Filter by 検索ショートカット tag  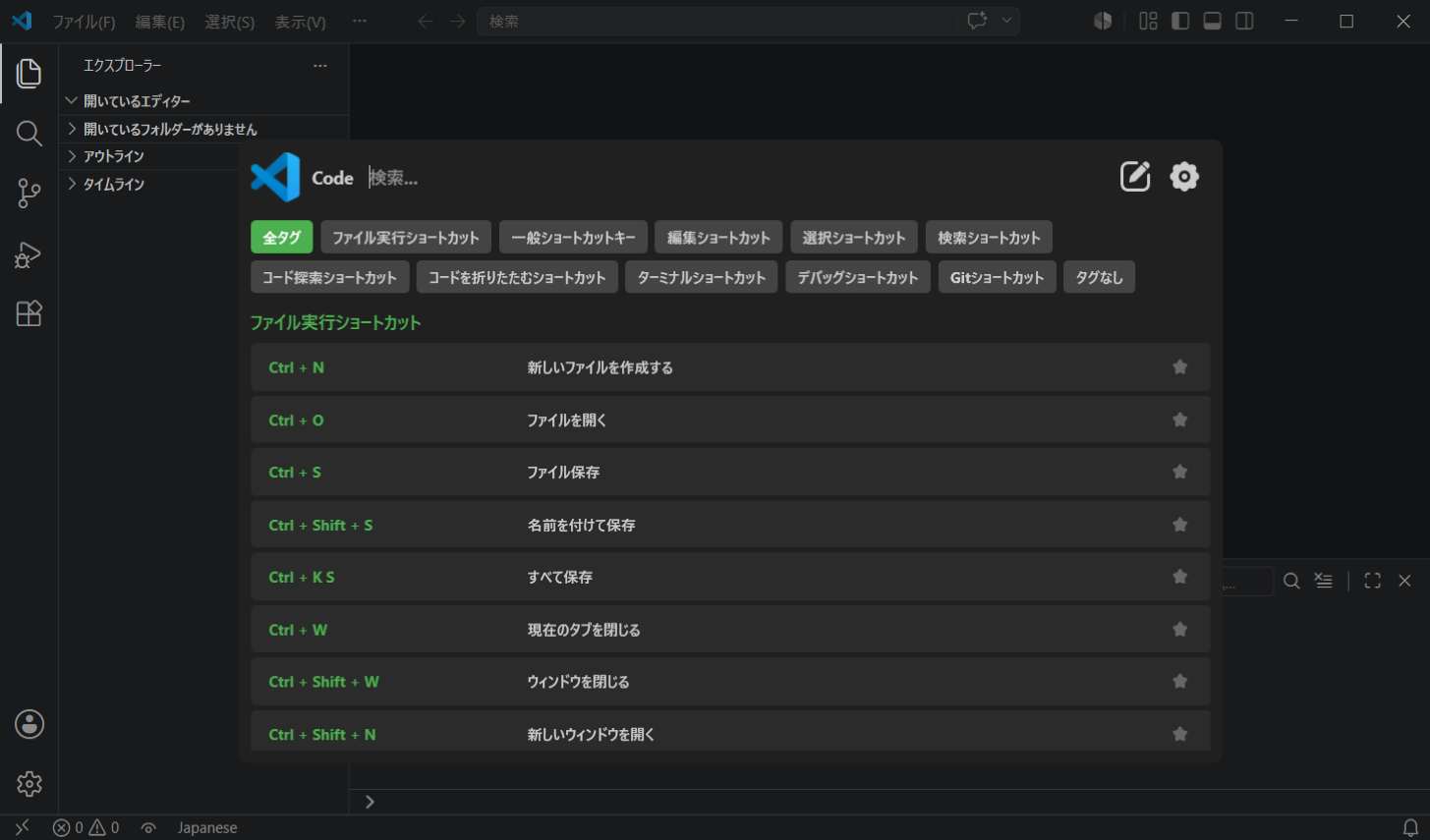tap(989, 237)
